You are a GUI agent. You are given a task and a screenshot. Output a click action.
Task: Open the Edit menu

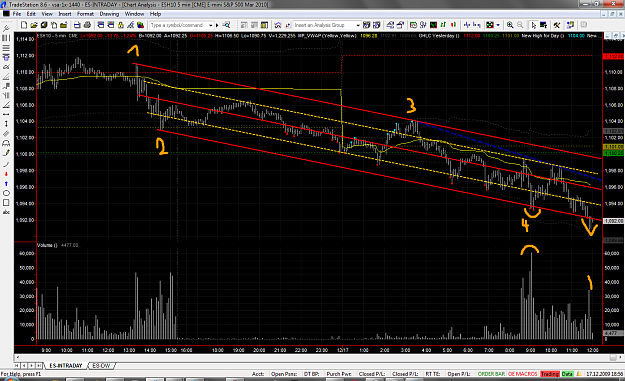pos(31,14)
